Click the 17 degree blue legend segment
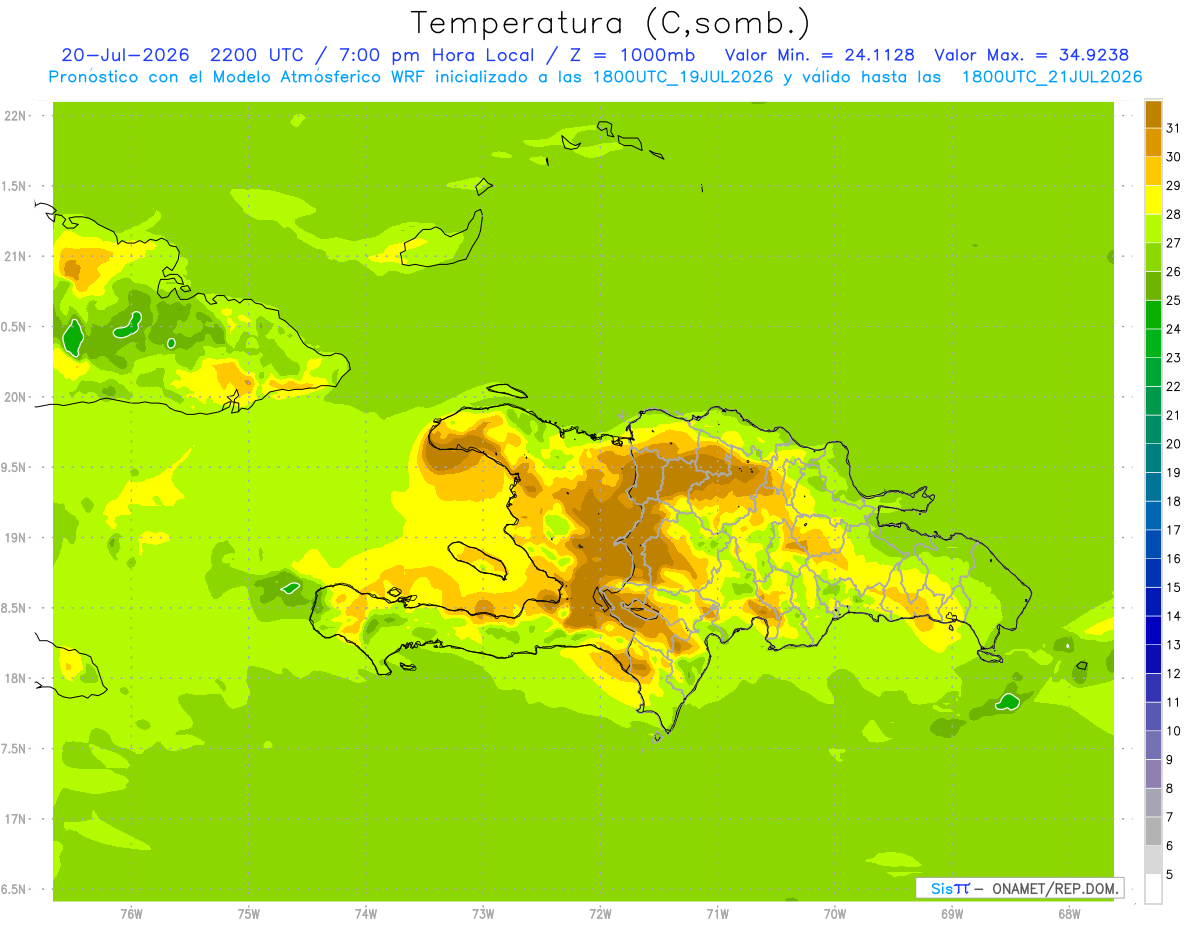 (1153, 516)
